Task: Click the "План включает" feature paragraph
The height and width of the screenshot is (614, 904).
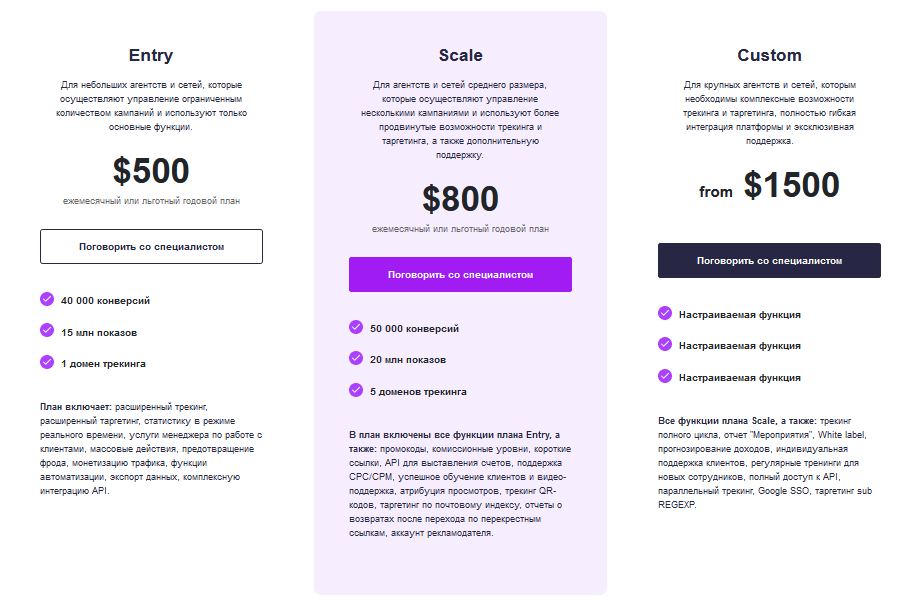Action: pyautogui.click(x=151, y=449)
